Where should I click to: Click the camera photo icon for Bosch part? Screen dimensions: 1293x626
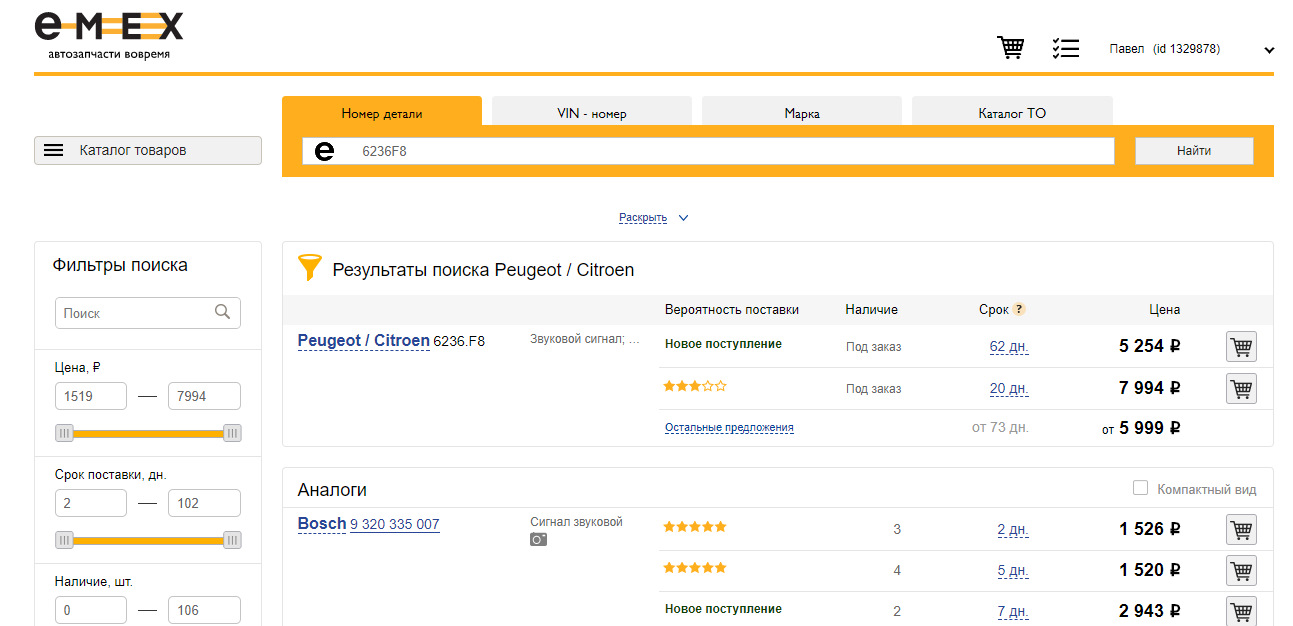click(x=538, y=540)
